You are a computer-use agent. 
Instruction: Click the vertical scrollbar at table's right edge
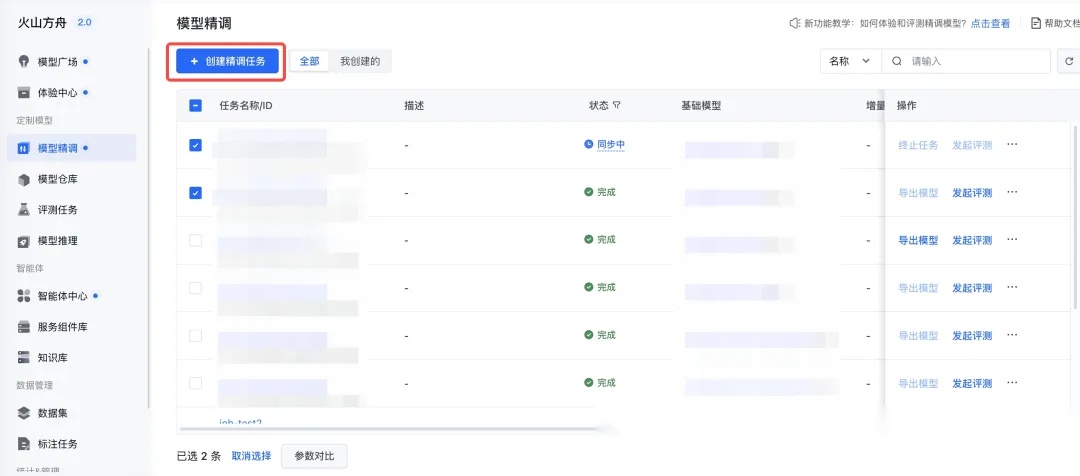[x=1075, y=215]
